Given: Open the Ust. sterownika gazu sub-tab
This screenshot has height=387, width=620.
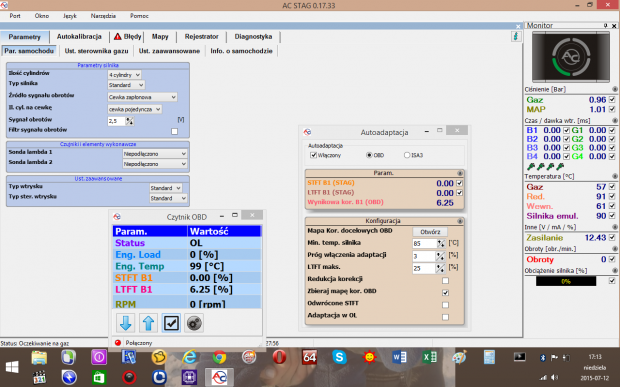Looking at the screenshot, I should pos(96,51).
